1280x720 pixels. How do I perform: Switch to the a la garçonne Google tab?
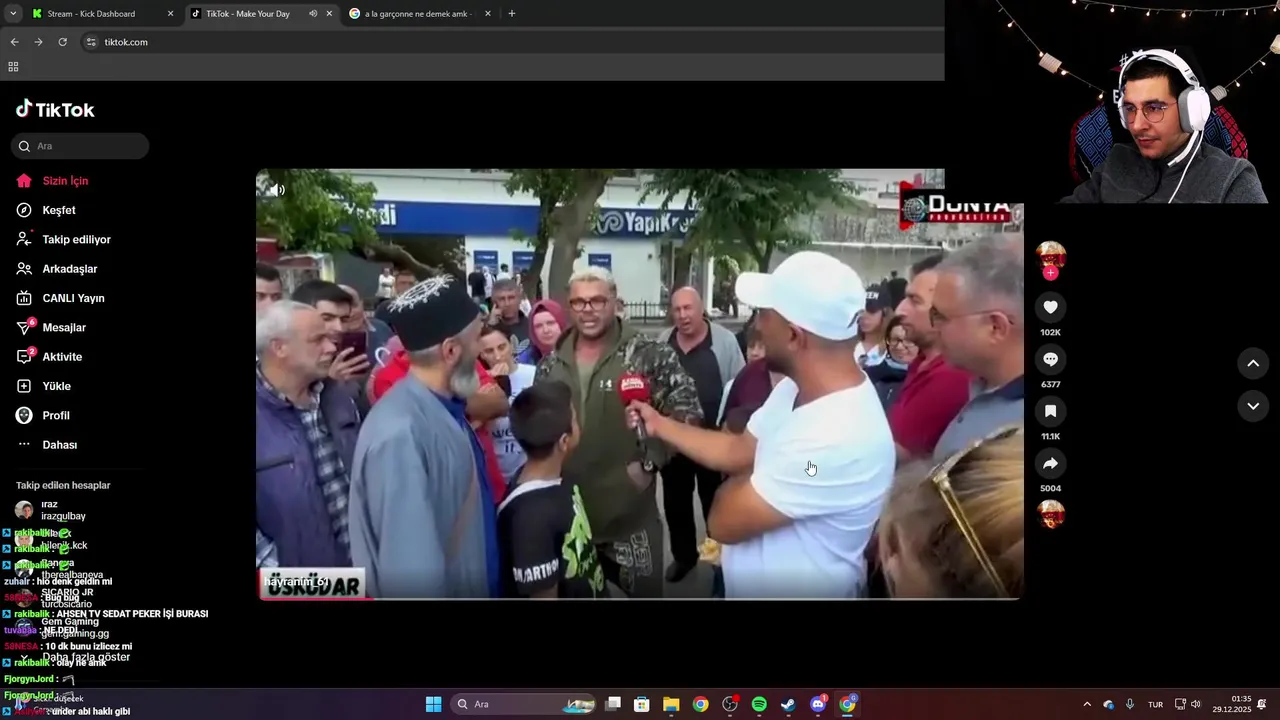(x=418, y=14)
